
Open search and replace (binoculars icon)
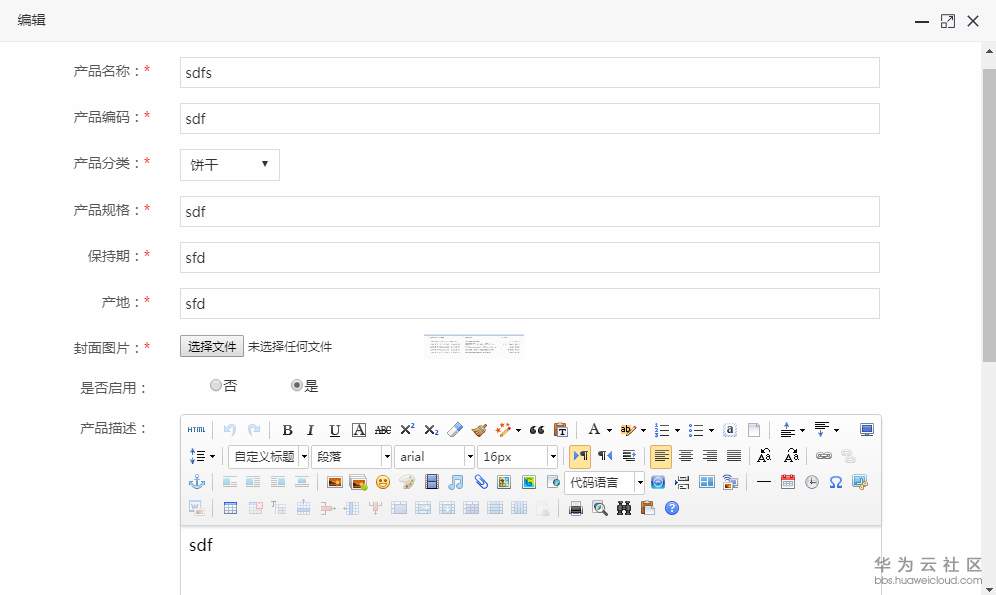[624, 508]
